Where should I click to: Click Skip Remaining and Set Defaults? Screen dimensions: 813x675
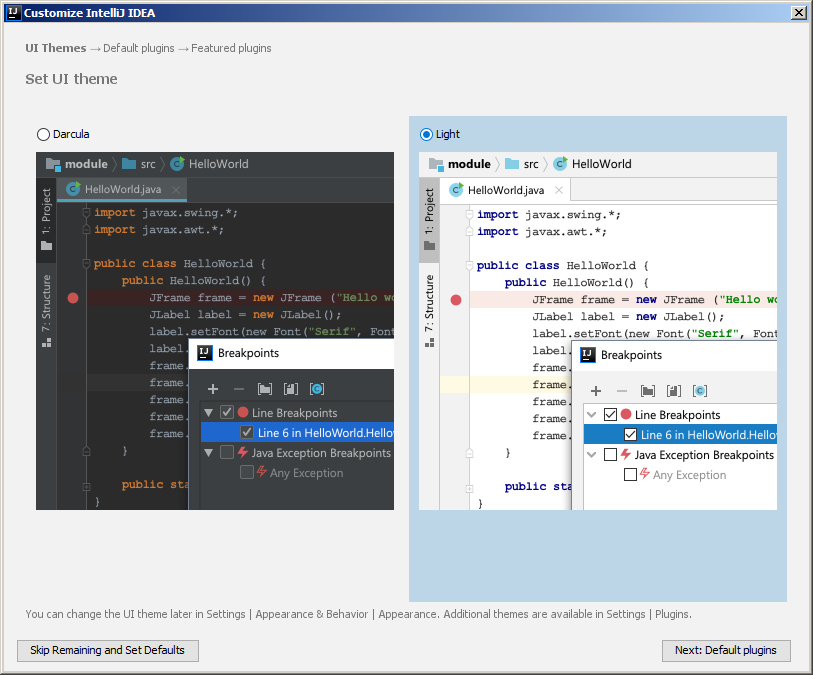click(x=108, y=651)
